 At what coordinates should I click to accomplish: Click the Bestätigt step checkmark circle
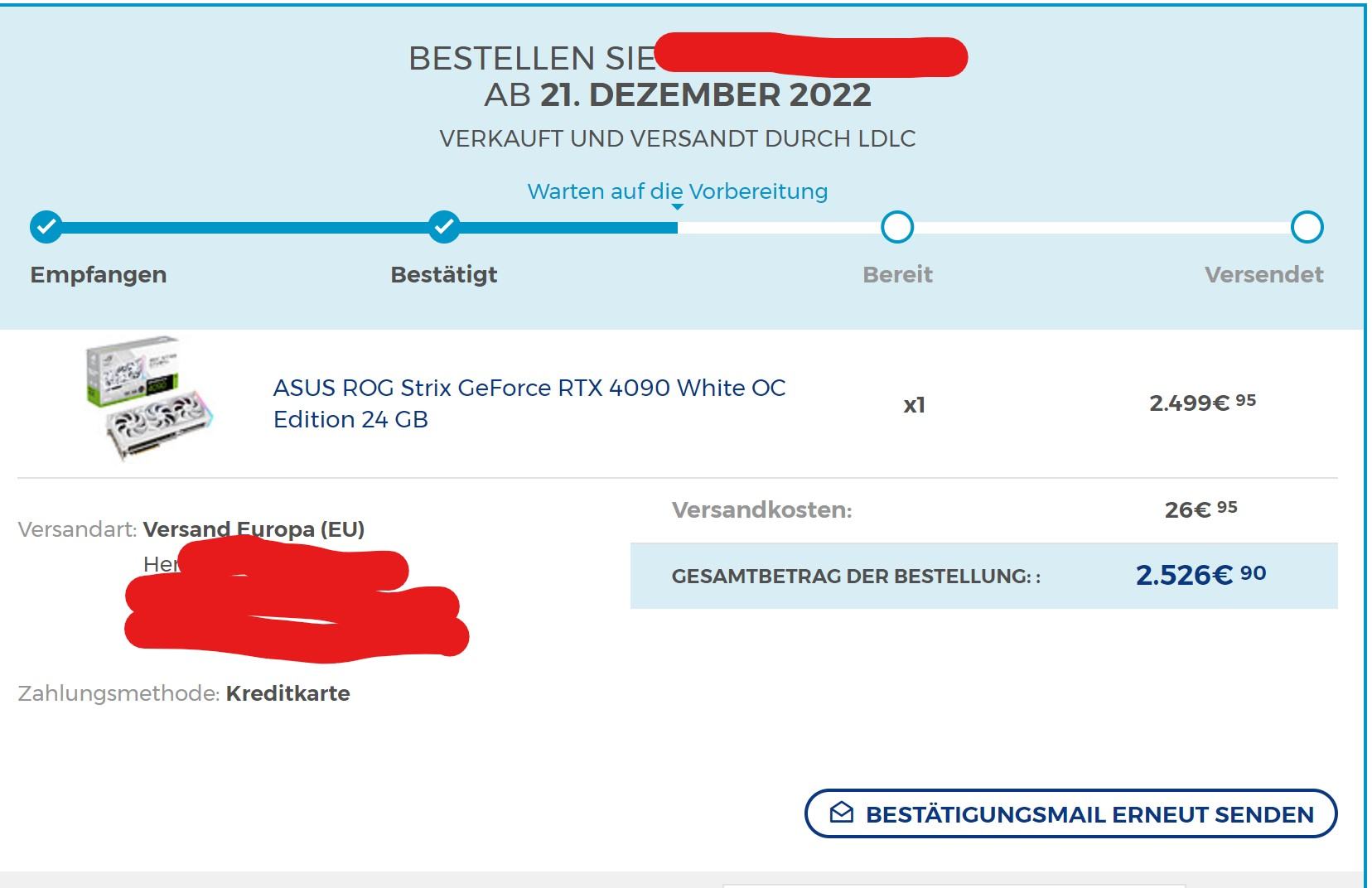coord(445,226)
